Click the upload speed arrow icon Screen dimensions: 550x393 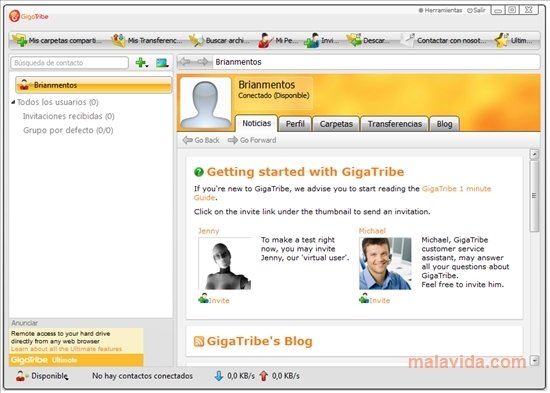(x=263, y=376)
